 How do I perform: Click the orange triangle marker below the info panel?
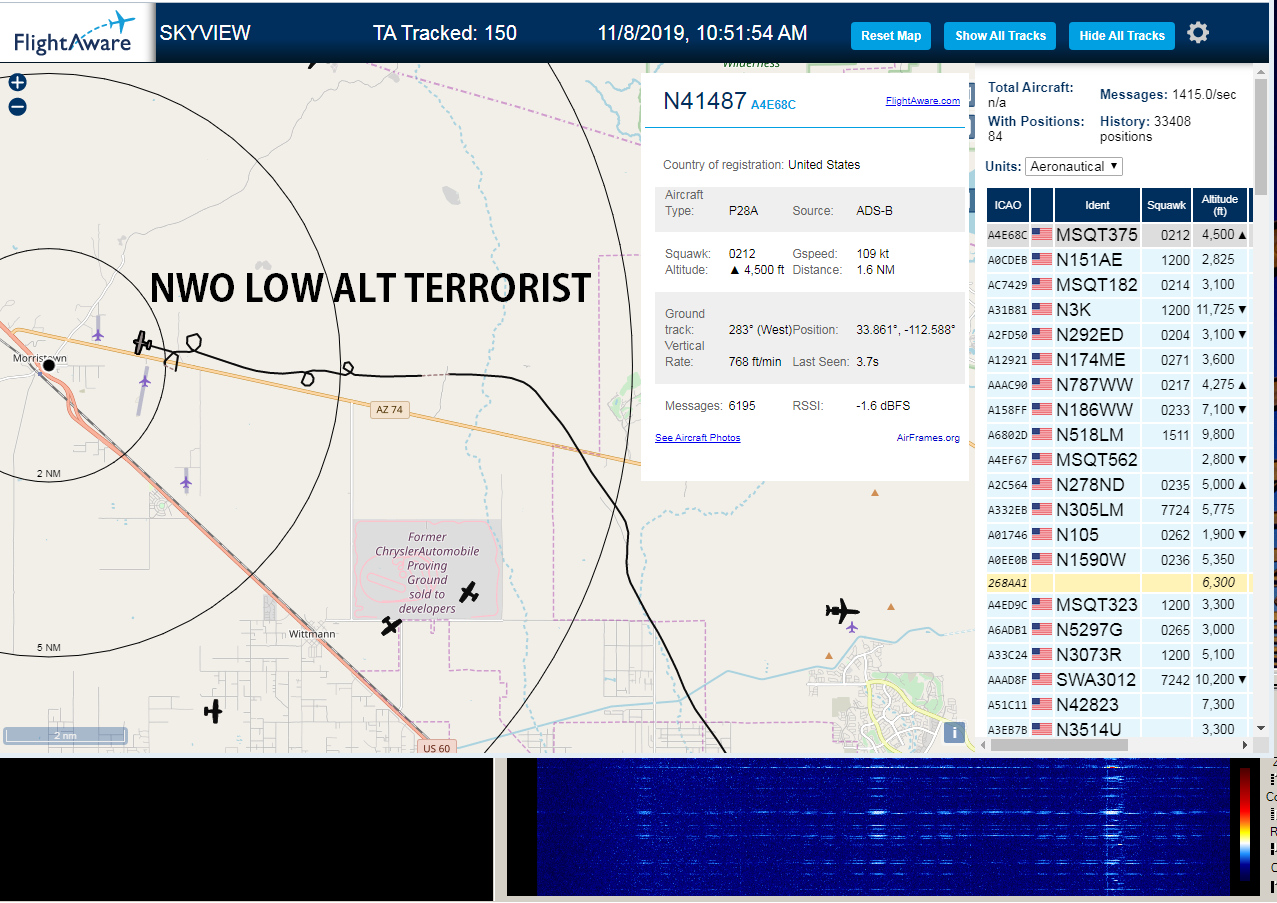(x=875, y=492)
